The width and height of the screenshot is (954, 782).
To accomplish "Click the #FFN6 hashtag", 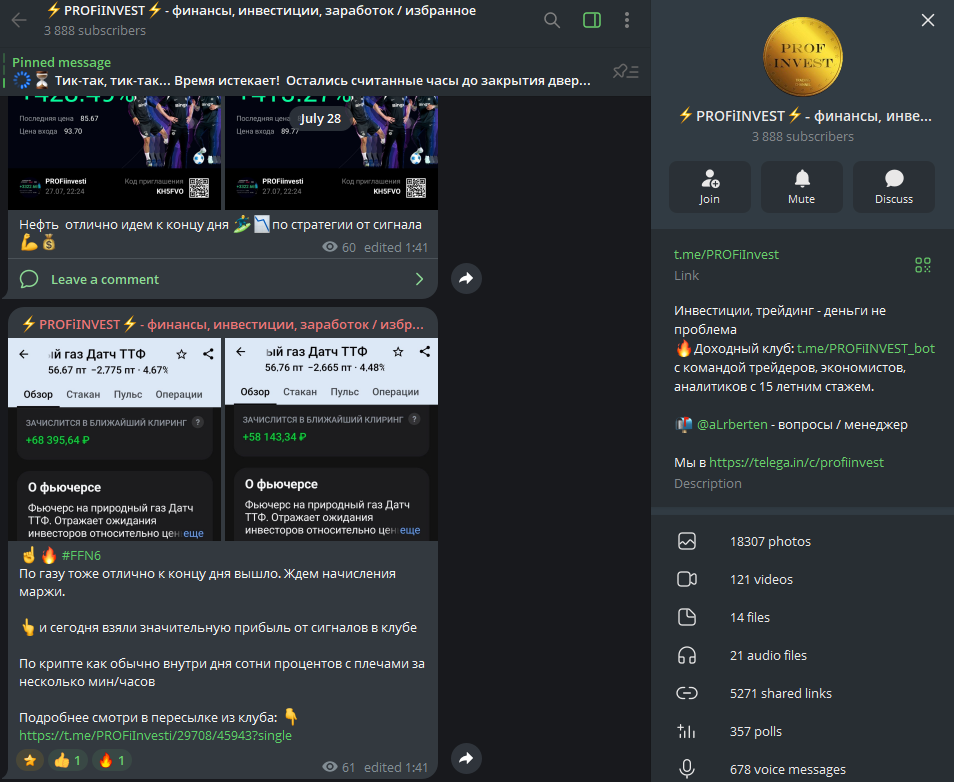I will click(x=81, y=555).
